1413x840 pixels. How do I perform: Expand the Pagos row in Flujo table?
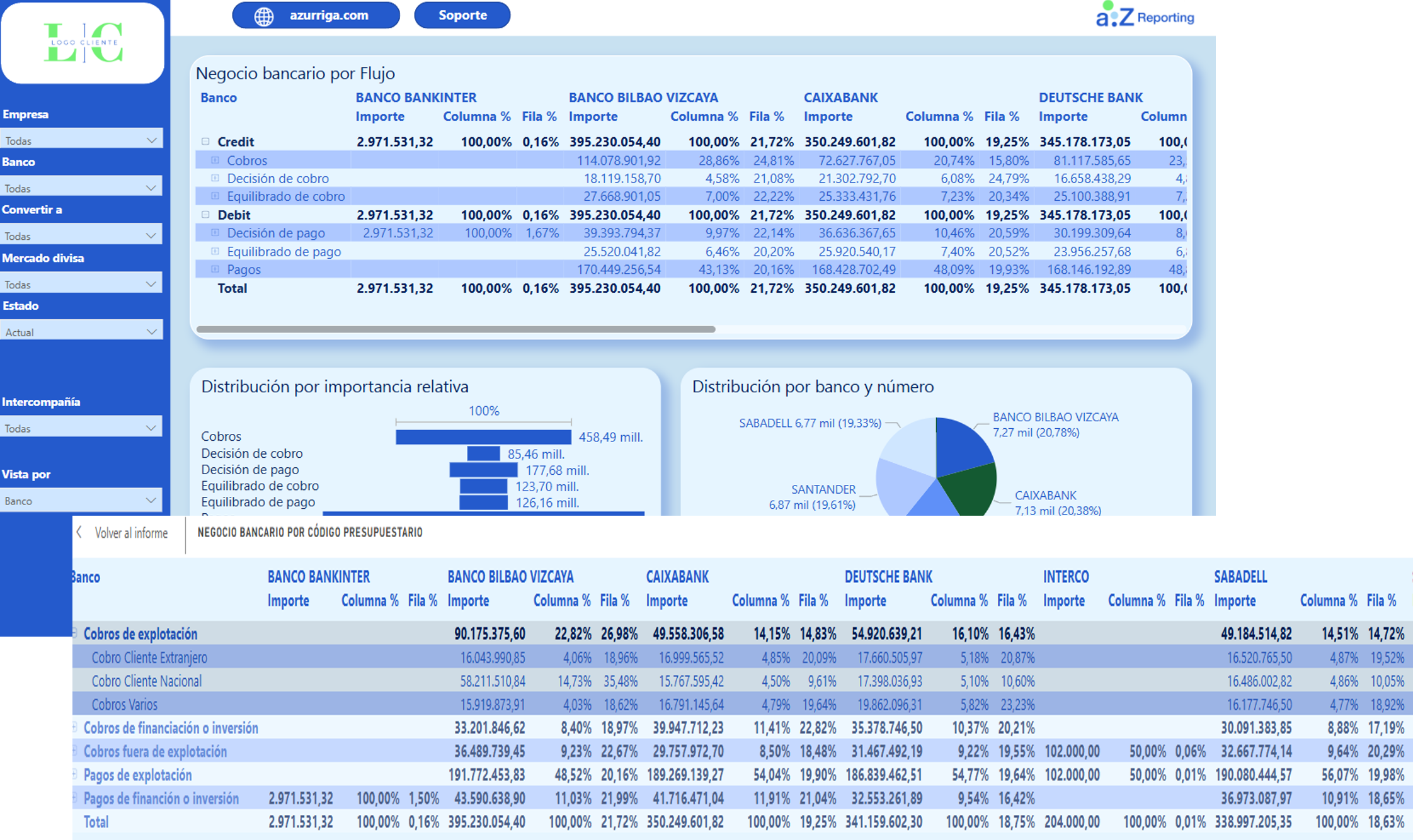pyautogui.click(x=215, y=269)
